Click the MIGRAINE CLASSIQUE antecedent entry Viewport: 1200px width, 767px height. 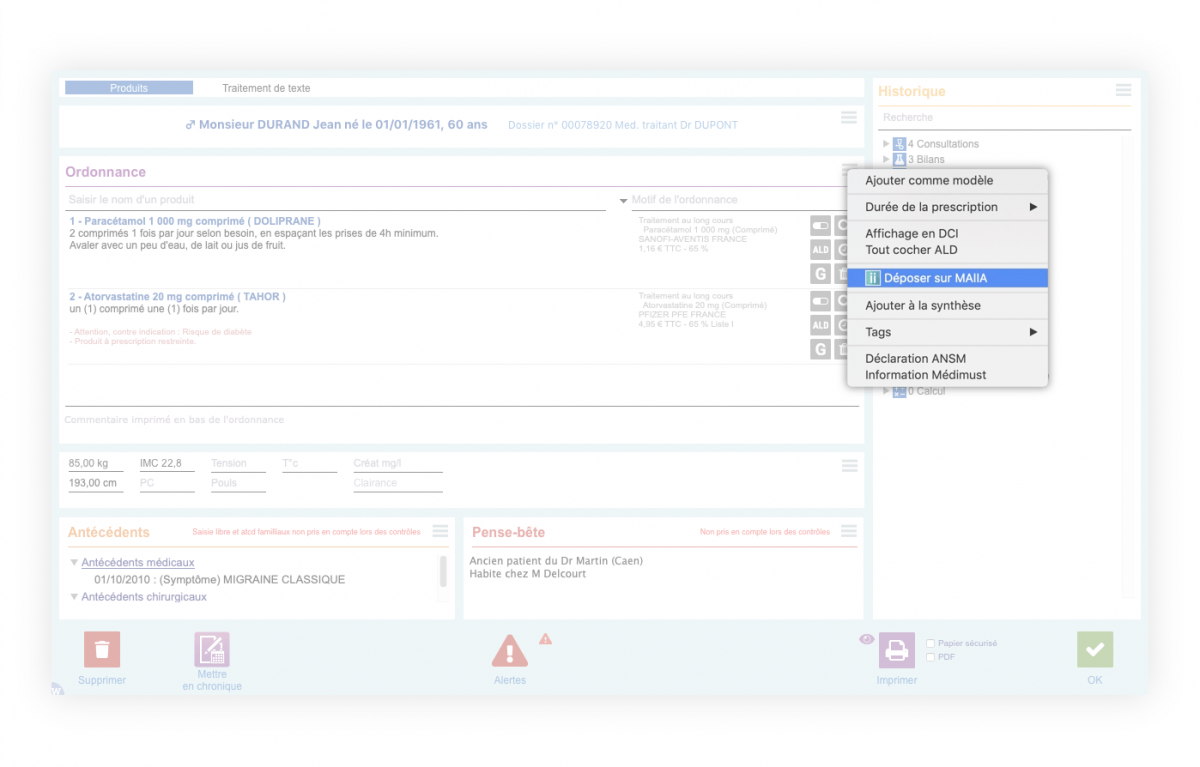tap(219, 580)
